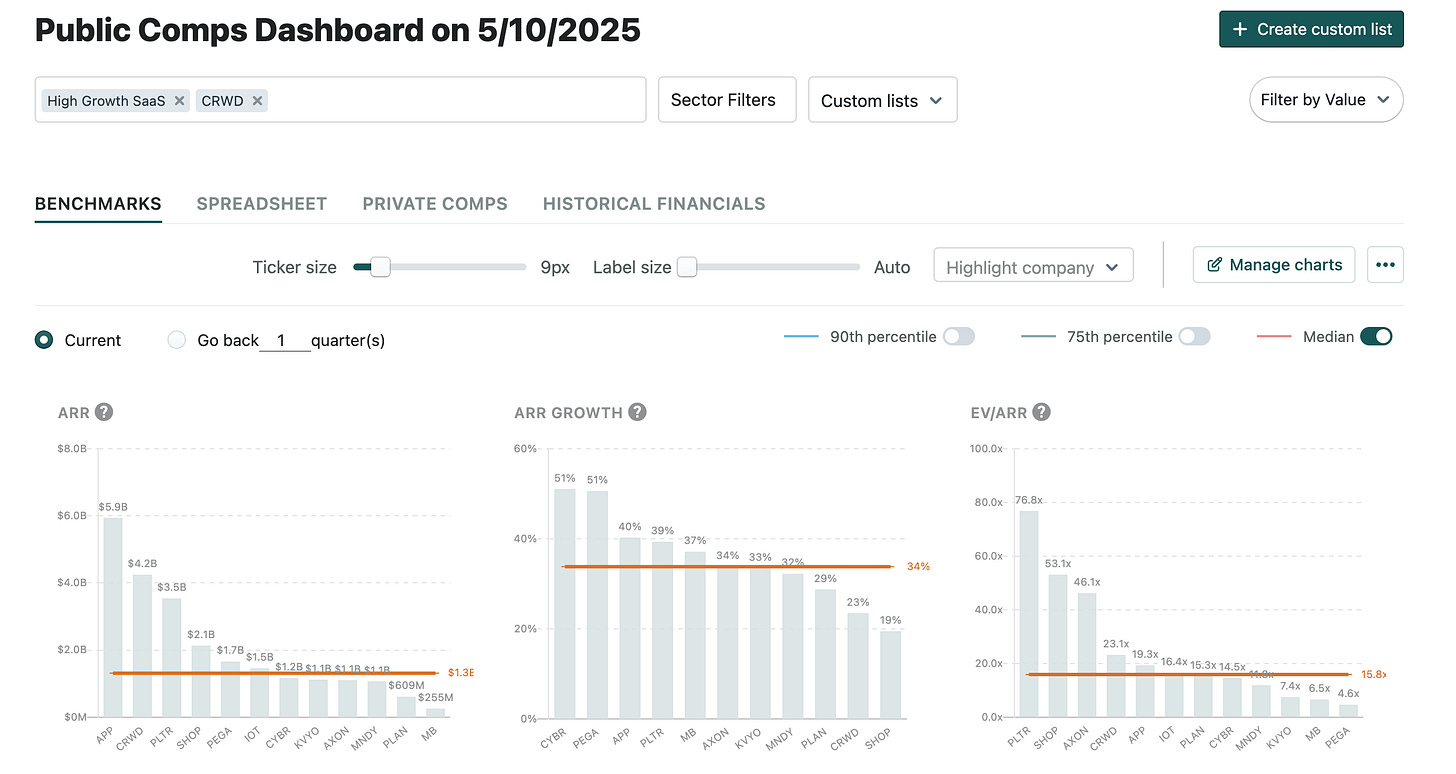This screenshot has width=1456, height=774.
Task: Open ARR chart help question icon
Action: tap(104, 412)
